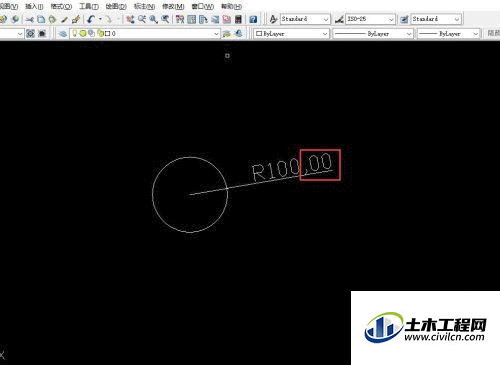500x365 pixels.
Task: Activate Zoom Window magnifier icon
Action: (153, 19)
